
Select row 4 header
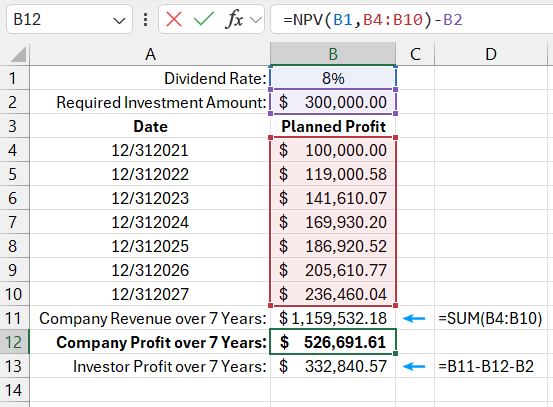14,150
